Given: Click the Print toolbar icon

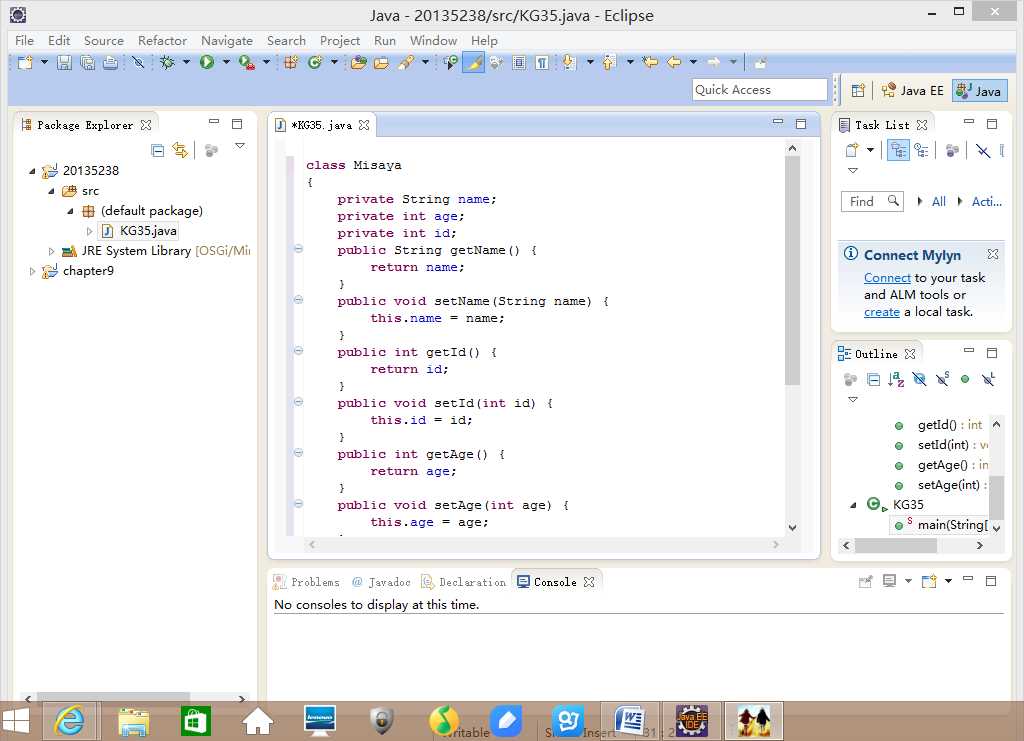Looking at the screenshot, I should coord(110,63).
